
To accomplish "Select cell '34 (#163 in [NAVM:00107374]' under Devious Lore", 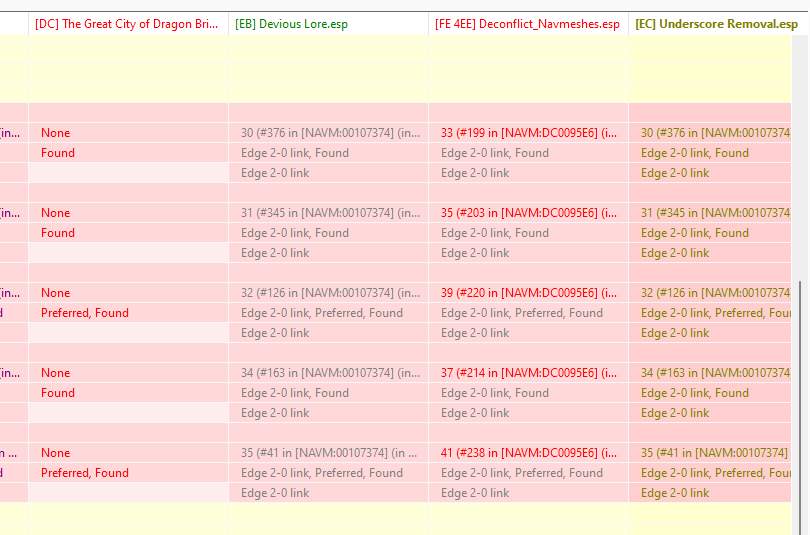I will pyautogui.click(x=331, y=373).
